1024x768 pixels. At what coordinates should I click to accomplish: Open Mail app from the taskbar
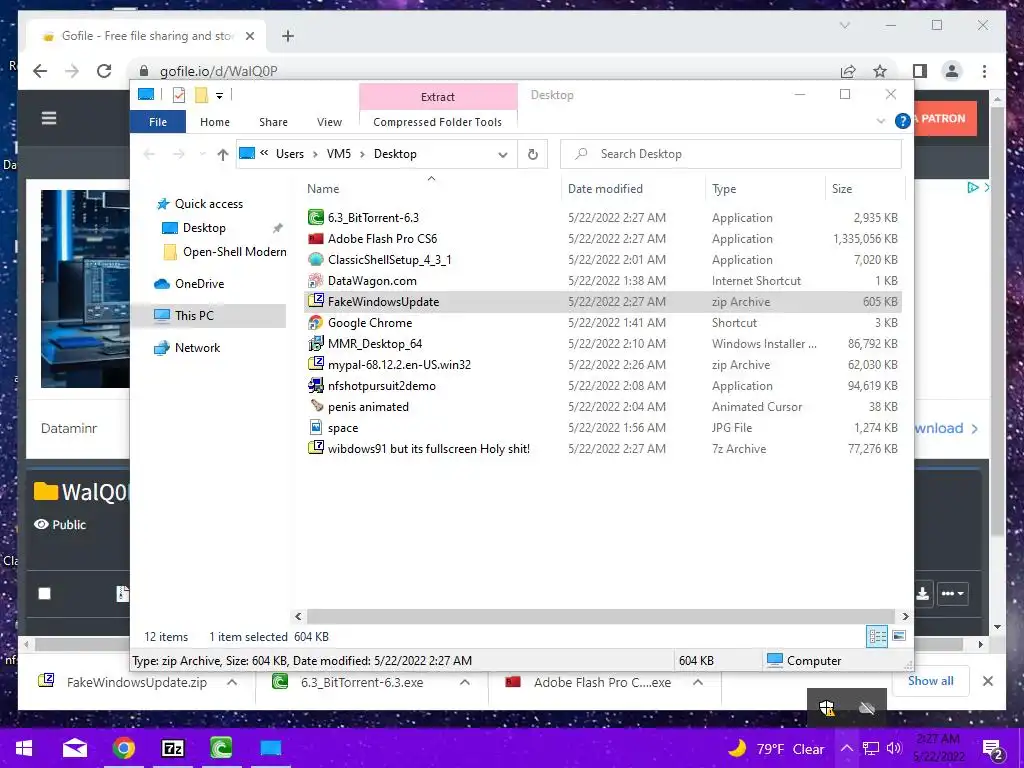(75, 748)
